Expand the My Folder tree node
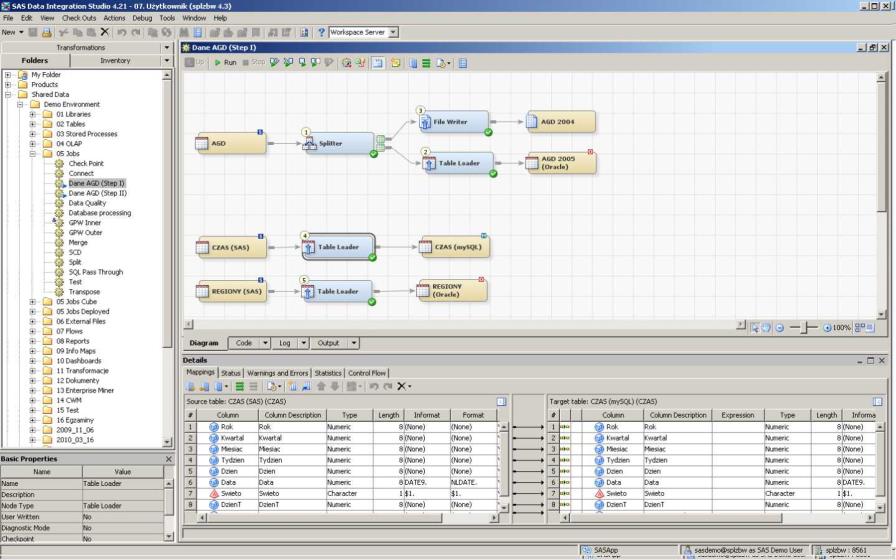The height and width of the screenshot is (560, 896). point(8,75)
